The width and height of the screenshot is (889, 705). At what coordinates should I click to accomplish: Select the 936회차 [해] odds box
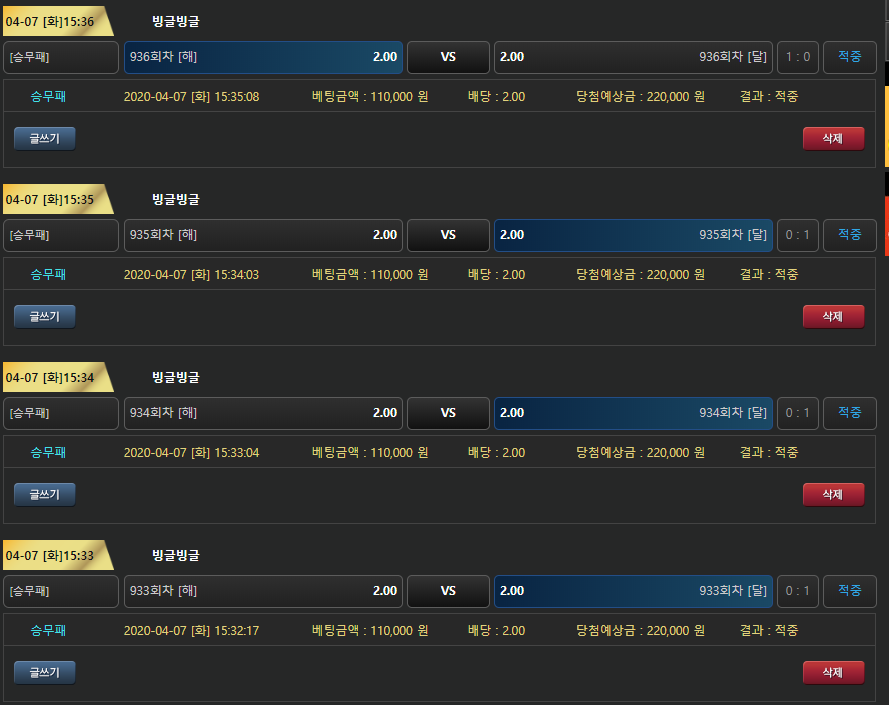(263, 57)
